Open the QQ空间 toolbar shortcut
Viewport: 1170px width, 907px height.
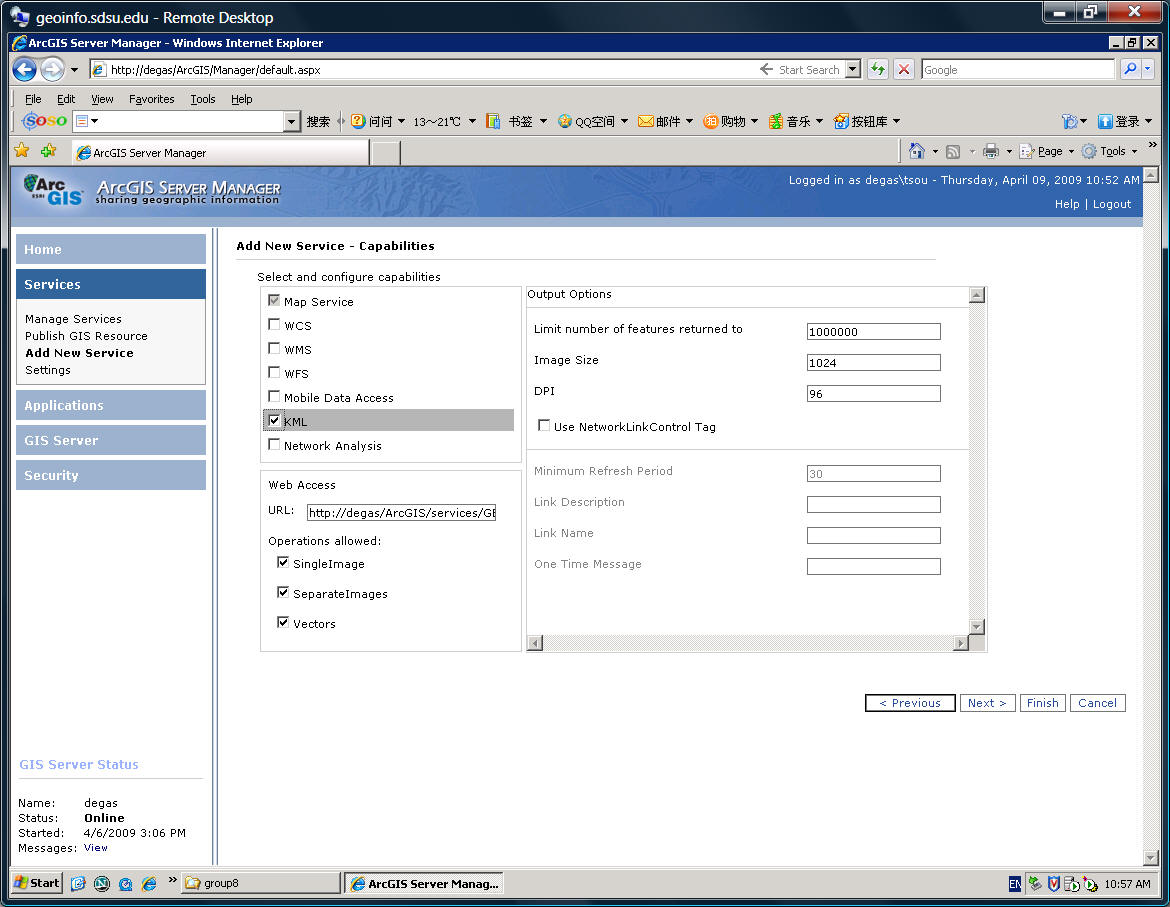click(586, 121)
